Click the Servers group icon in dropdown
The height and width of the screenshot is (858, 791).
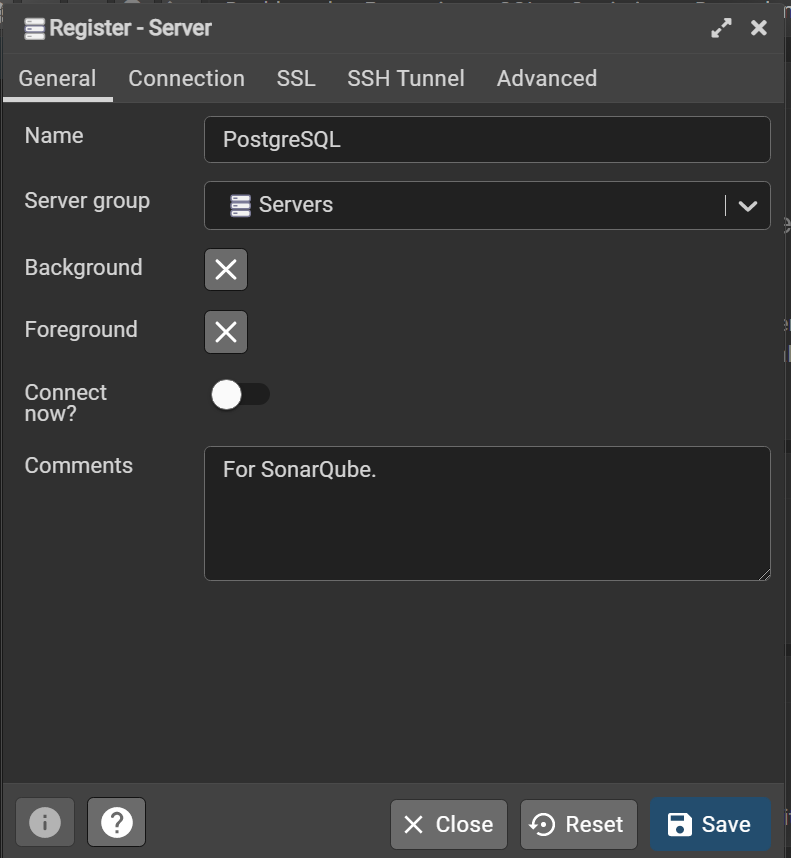tap(240, 205)
